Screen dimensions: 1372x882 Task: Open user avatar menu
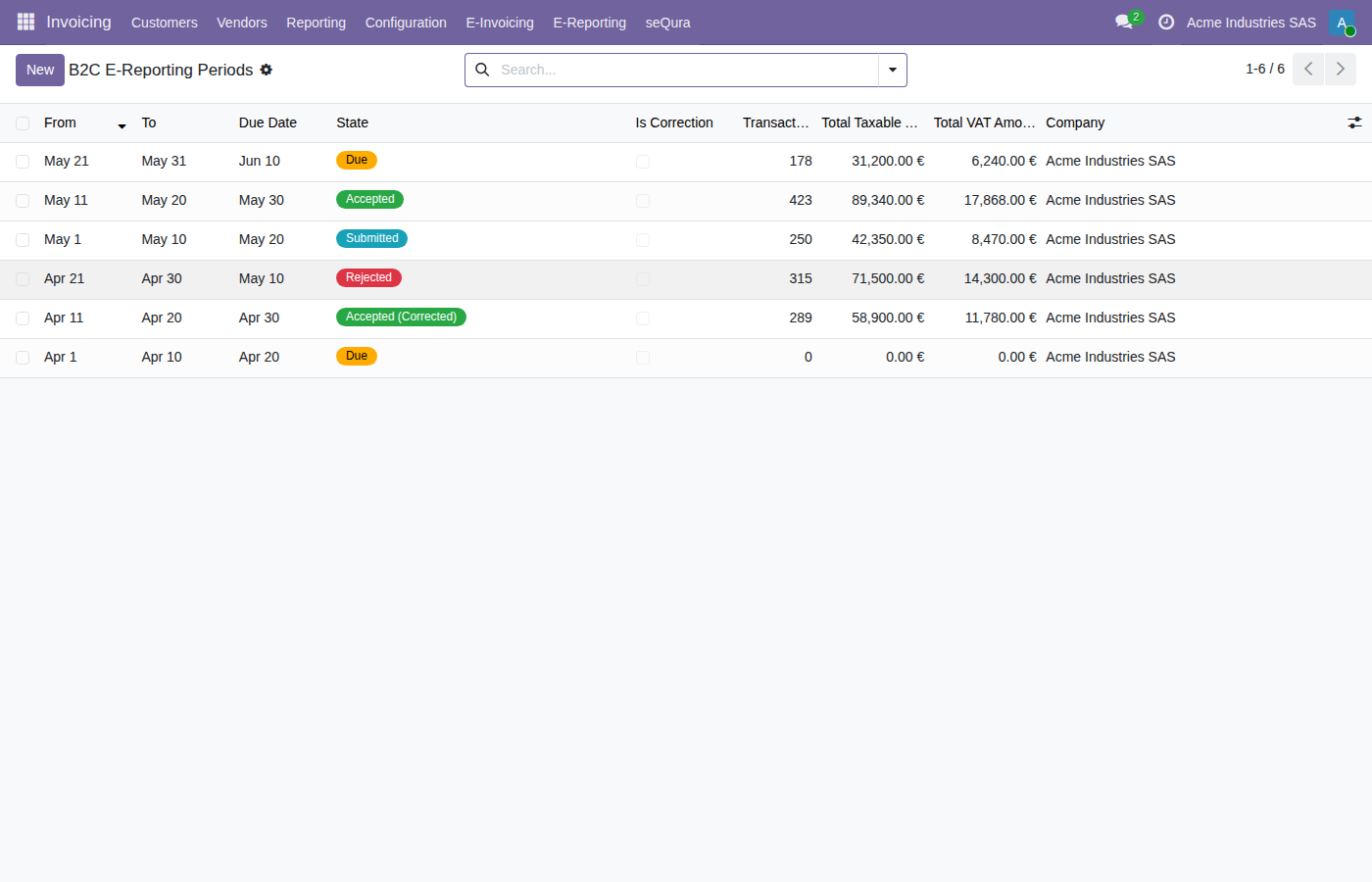click(1342, 23)
